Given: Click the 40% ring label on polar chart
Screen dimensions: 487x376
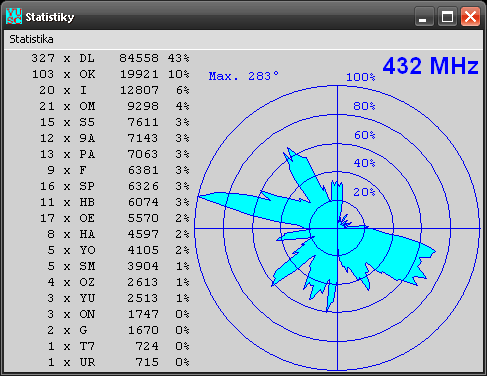Looking at the screenshot, I should coord(364,163).
